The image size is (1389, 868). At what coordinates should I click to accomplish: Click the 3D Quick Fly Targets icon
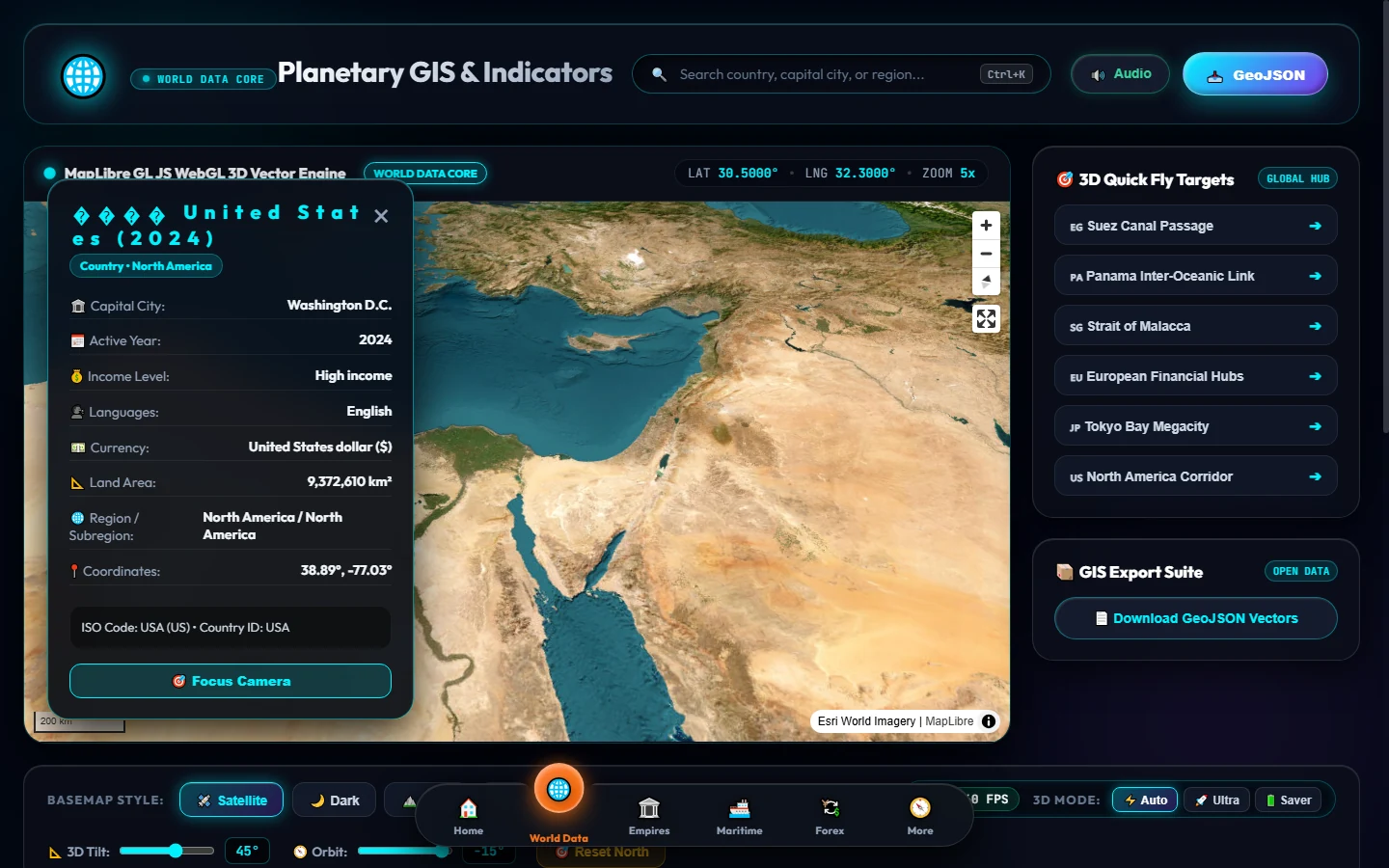1065,179
